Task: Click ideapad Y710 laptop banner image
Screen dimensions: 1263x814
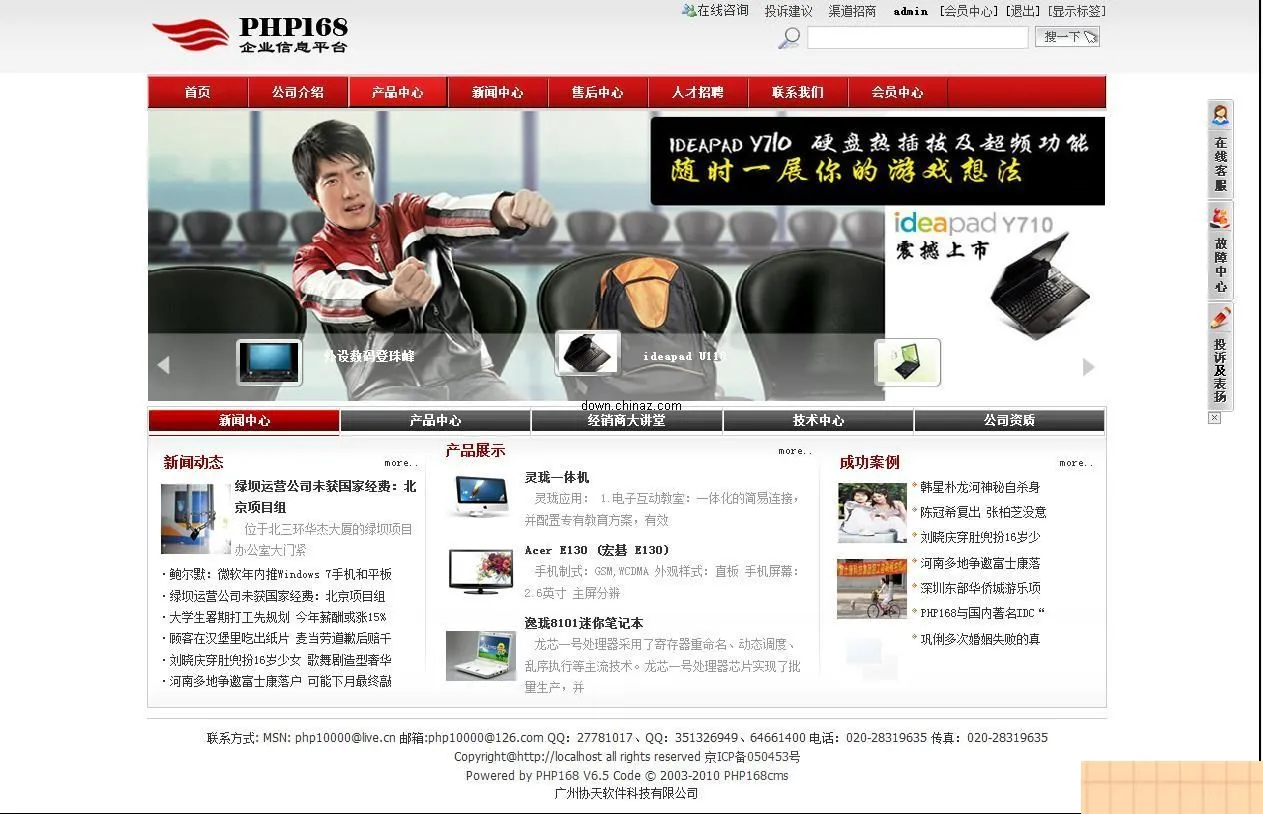Action: click(x=995, y=275)
